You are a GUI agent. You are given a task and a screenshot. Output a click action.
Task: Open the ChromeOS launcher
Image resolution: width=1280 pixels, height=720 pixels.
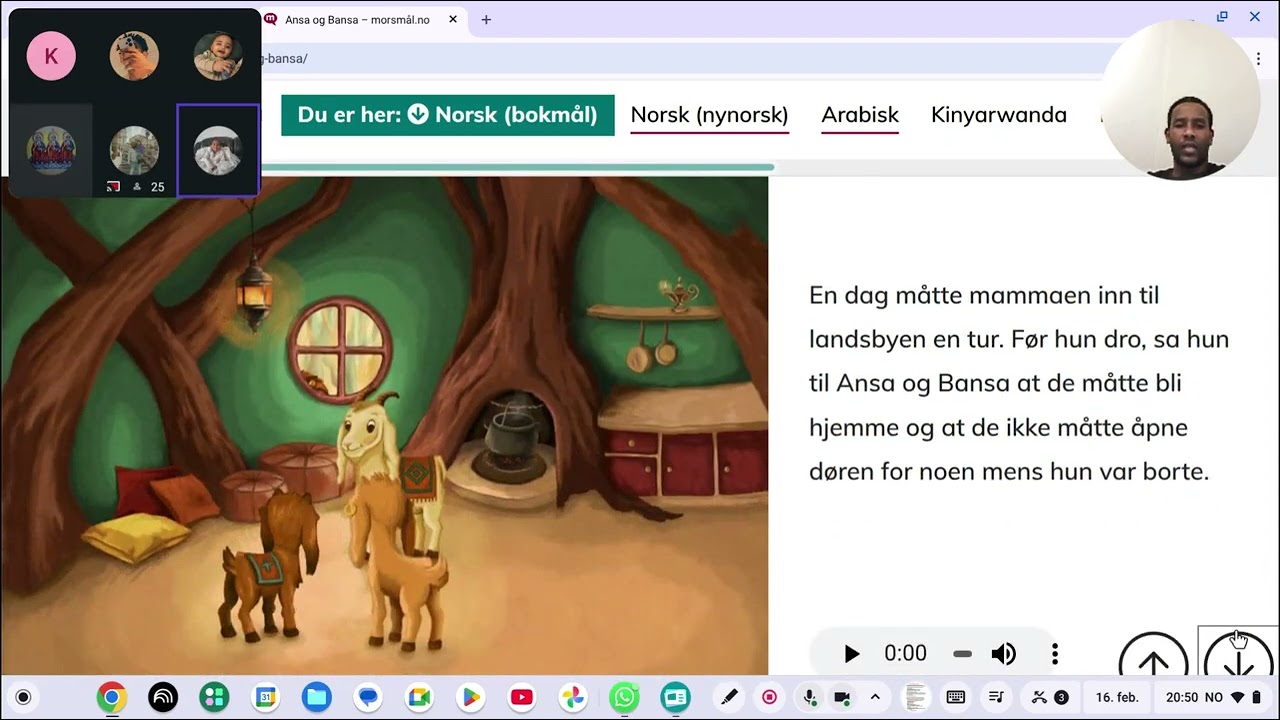point(24,697)
